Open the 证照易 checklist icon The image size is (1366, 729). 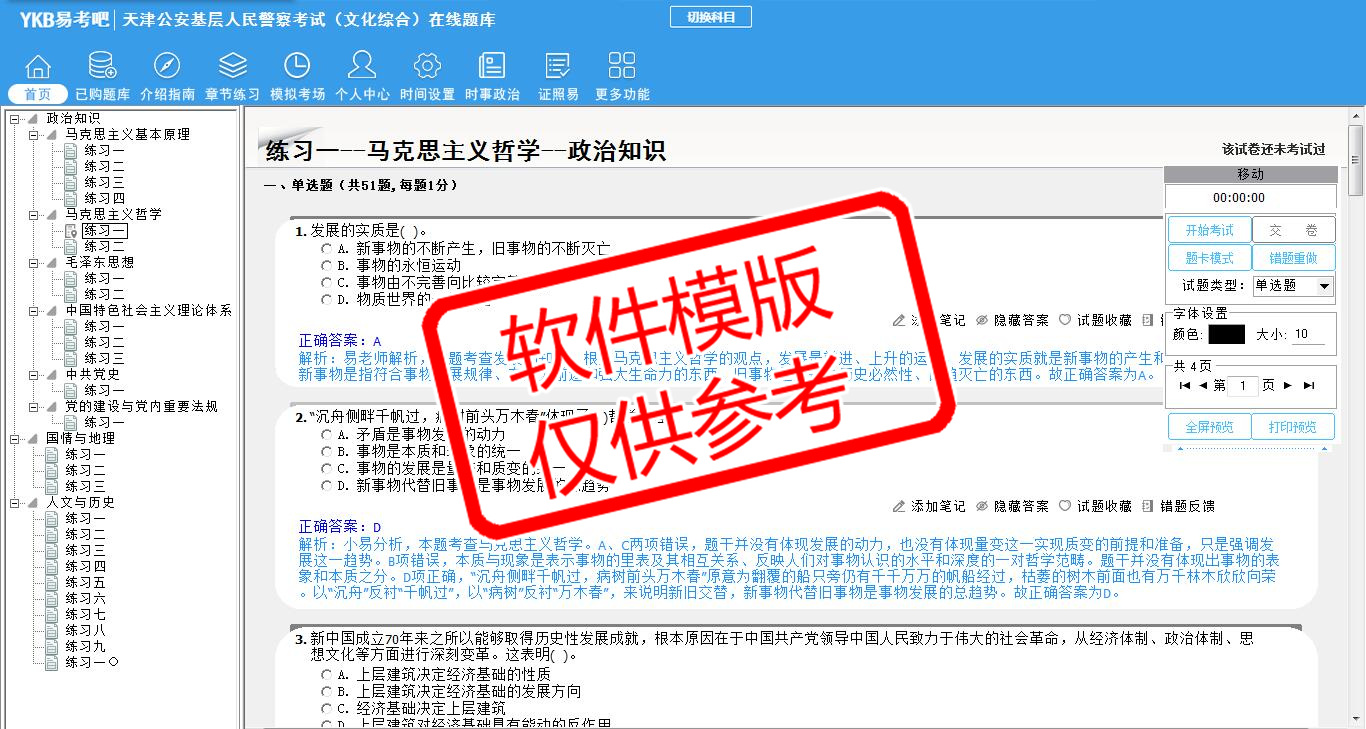pos(558,67)
